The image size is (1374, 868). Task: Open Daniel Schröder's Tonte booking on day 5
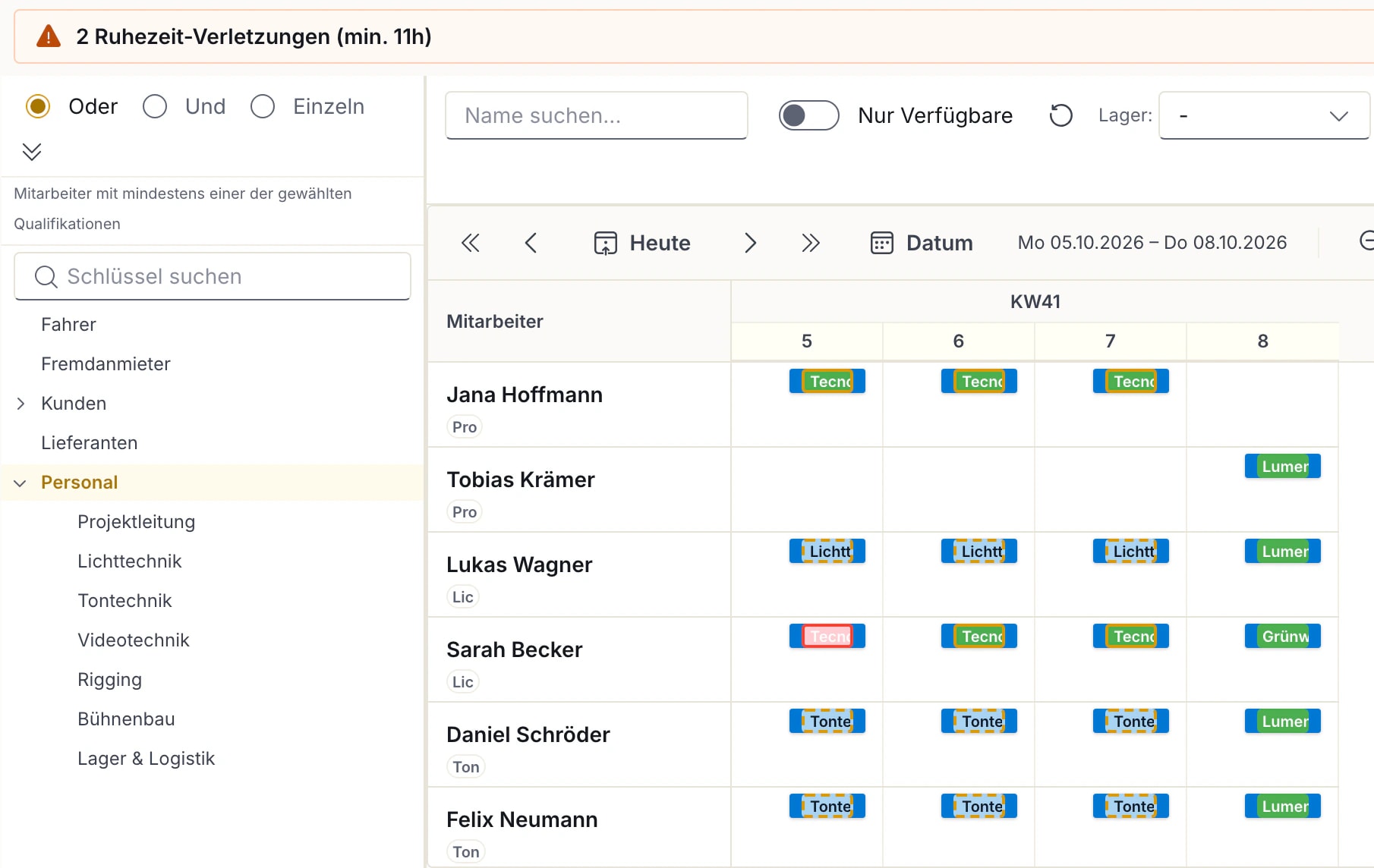coord(827,721)
